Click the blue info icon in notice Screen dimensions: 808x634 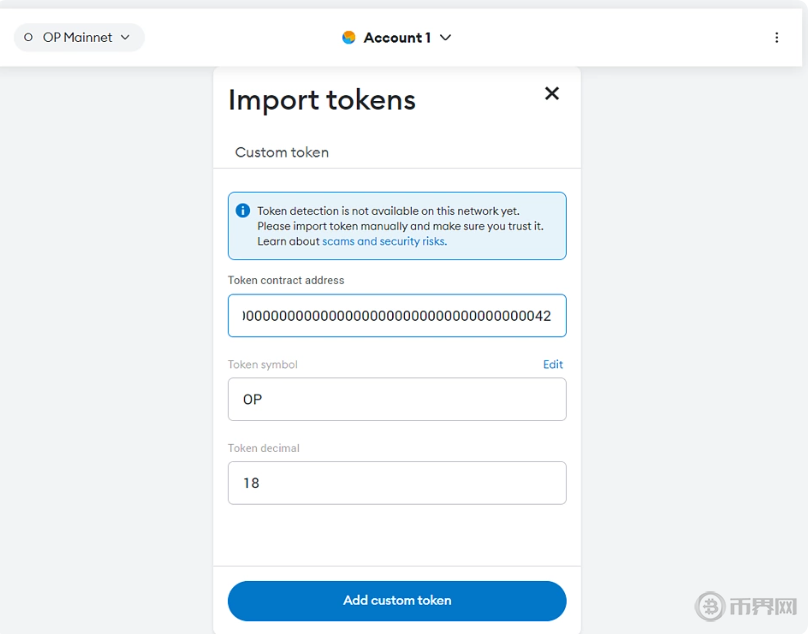(242, 211)
